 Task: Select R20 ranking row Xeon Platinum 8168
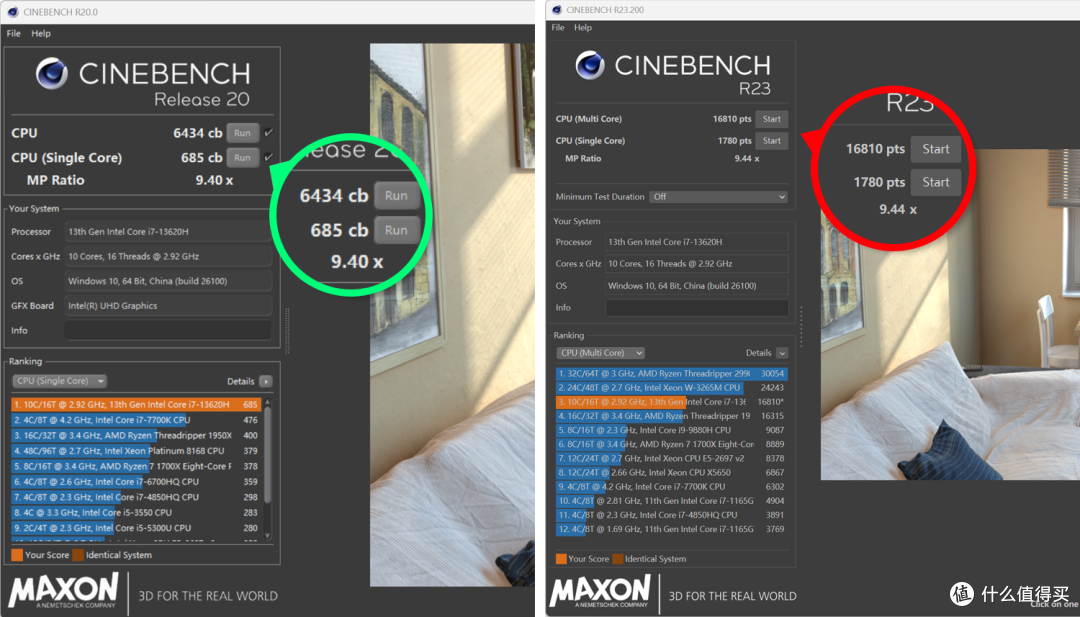tap(136, 451)
